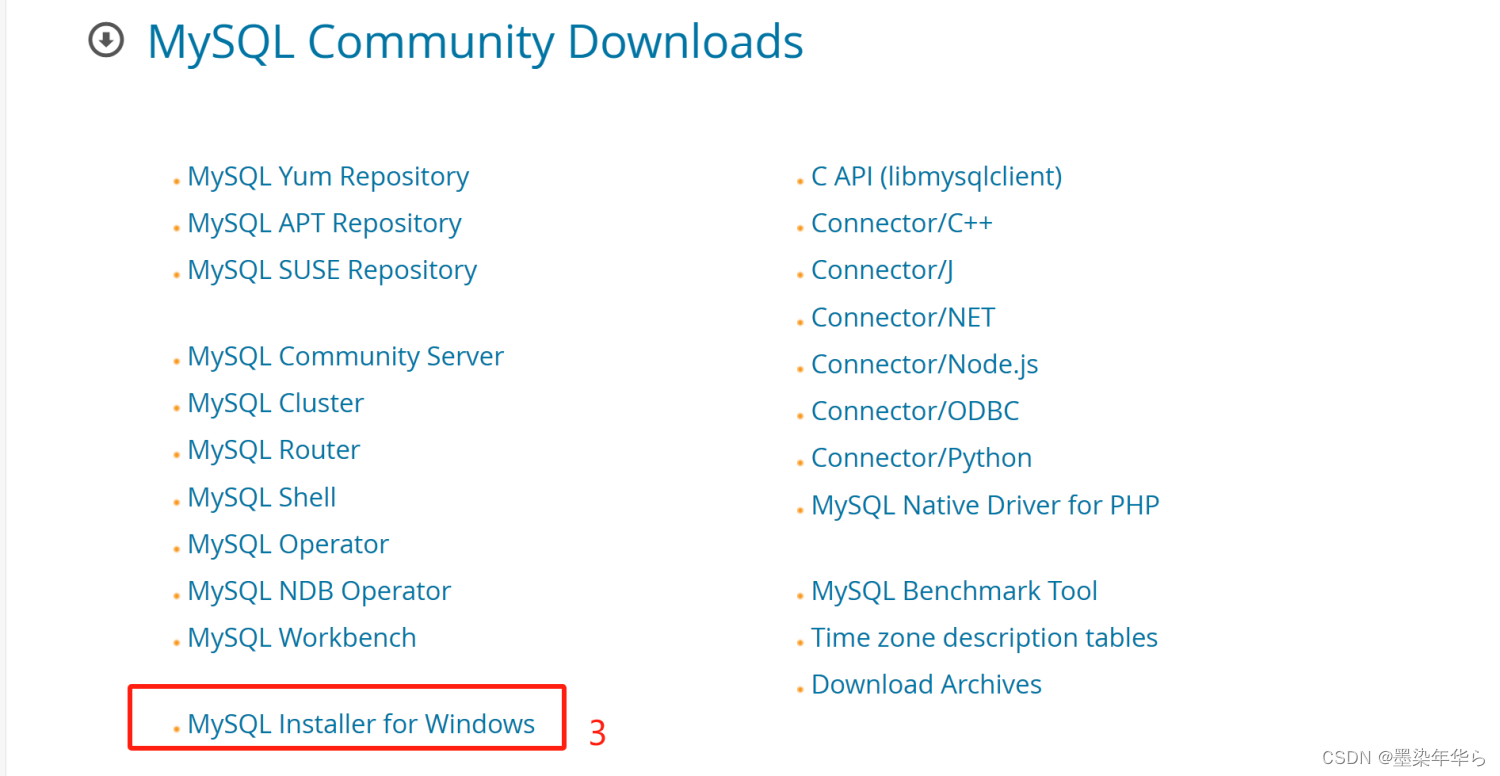1500x776 pixels.
Task: Open the Connector/ODBC link
Action: 915,411
